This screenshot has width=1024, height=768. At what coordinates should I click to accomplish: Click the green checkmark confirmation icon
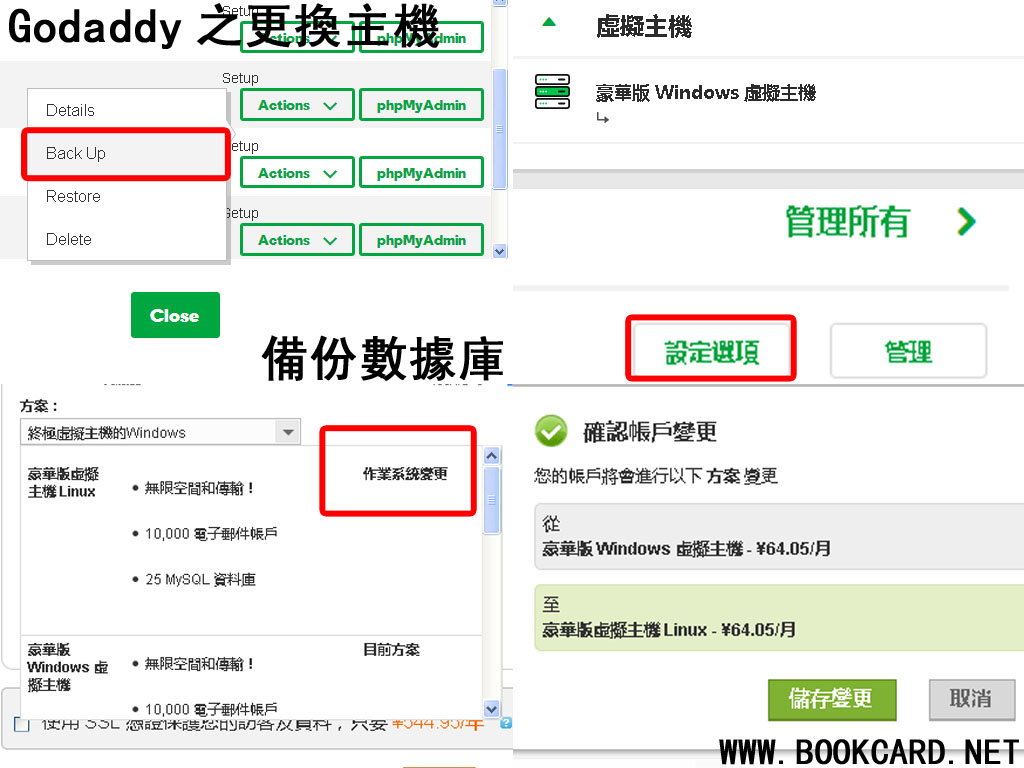(x=551, y=432)
